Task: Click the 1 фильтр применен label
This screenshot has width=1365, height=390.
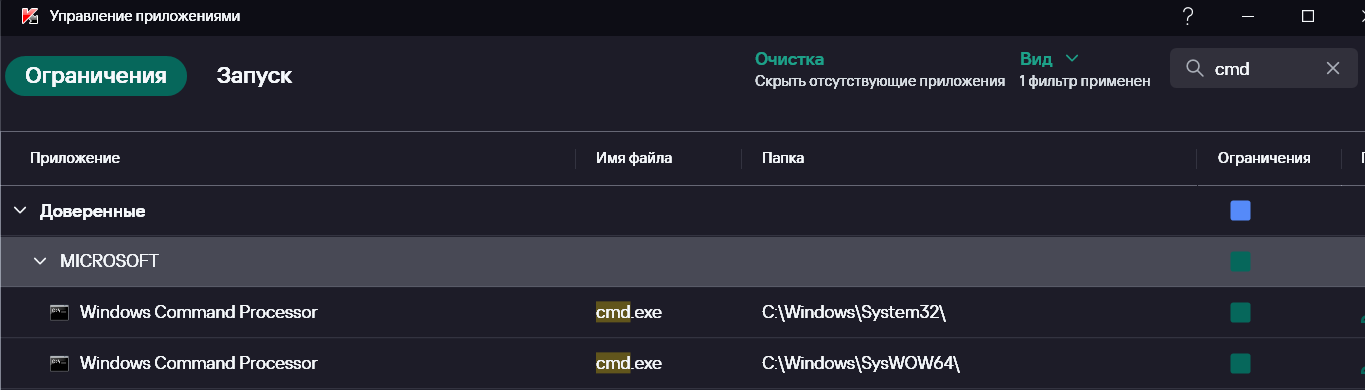Action: (1085, 81)
